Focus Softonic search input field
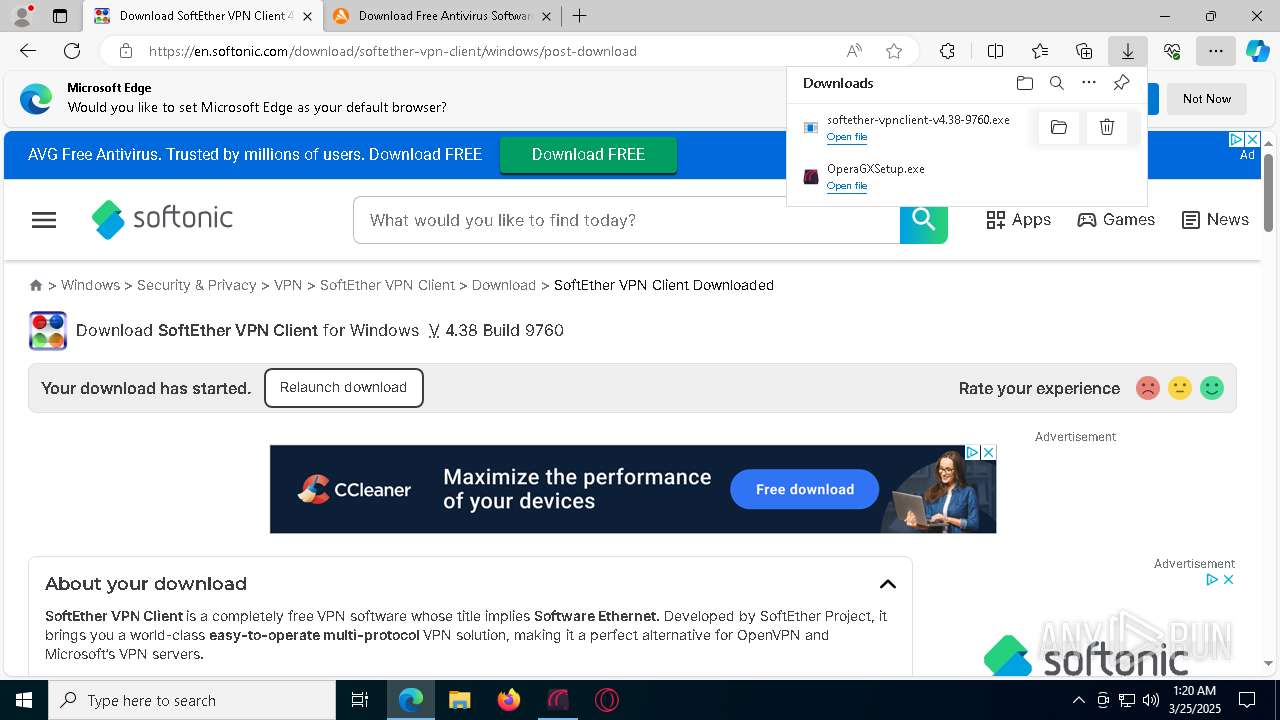 click(x=627, y=220)
